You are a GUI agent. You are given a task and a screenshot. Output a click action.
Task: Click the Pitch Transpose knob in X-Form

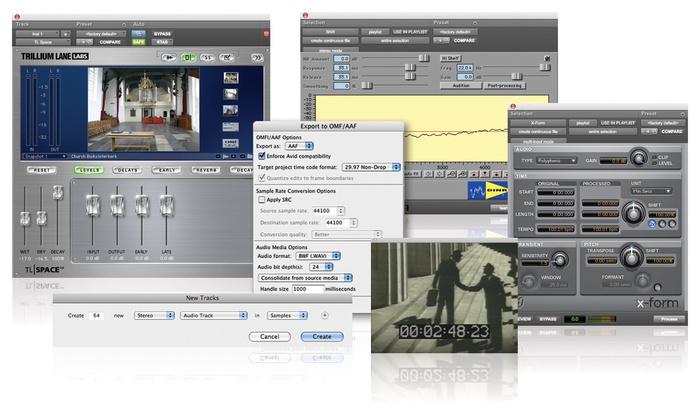[631, 257]
